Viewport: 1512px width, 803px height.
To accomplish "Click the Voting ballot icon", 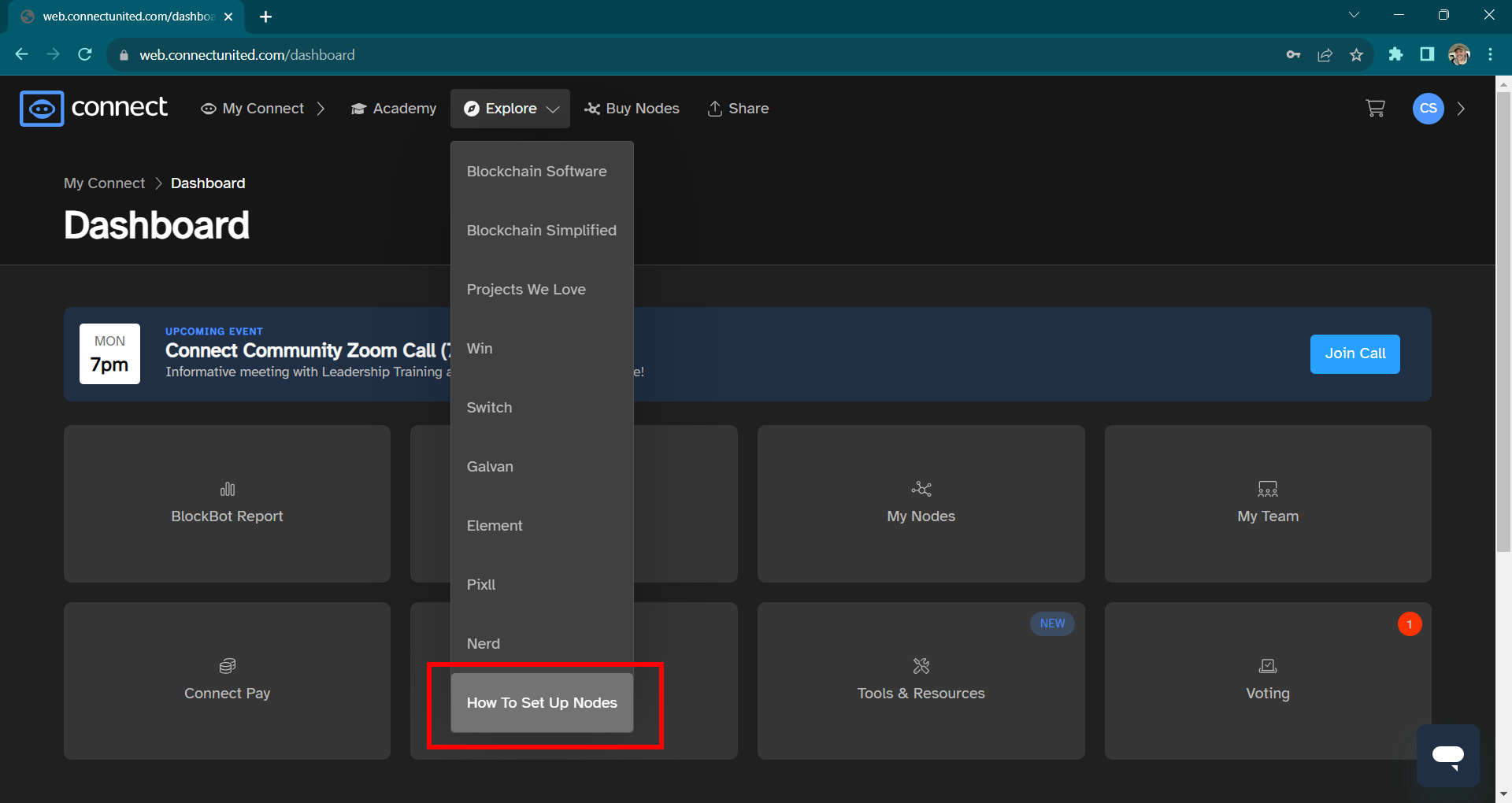I will (x=1268, y=666).
